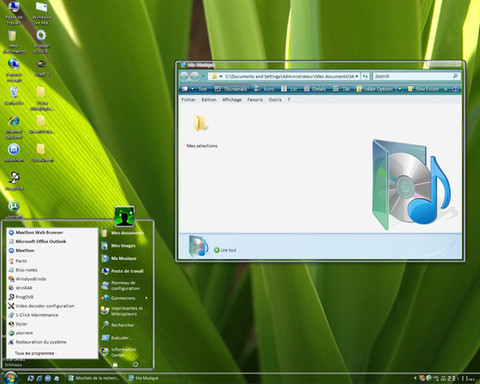Click the lock icon in start menu
The width and height of the screenshot is (480, 384).
pos(115,364)
